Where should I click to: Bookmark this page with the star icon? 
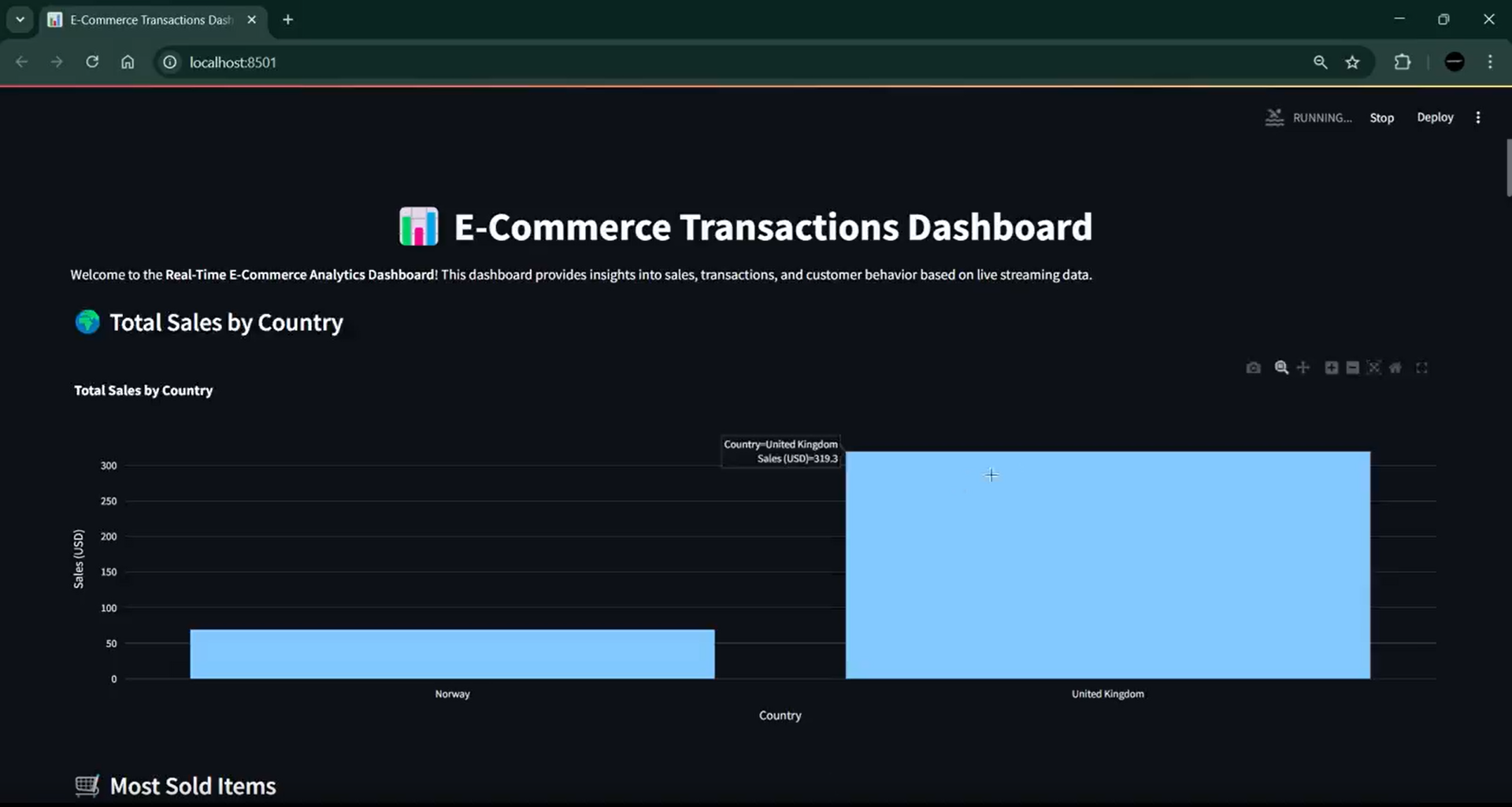(x=1354, y=62)
